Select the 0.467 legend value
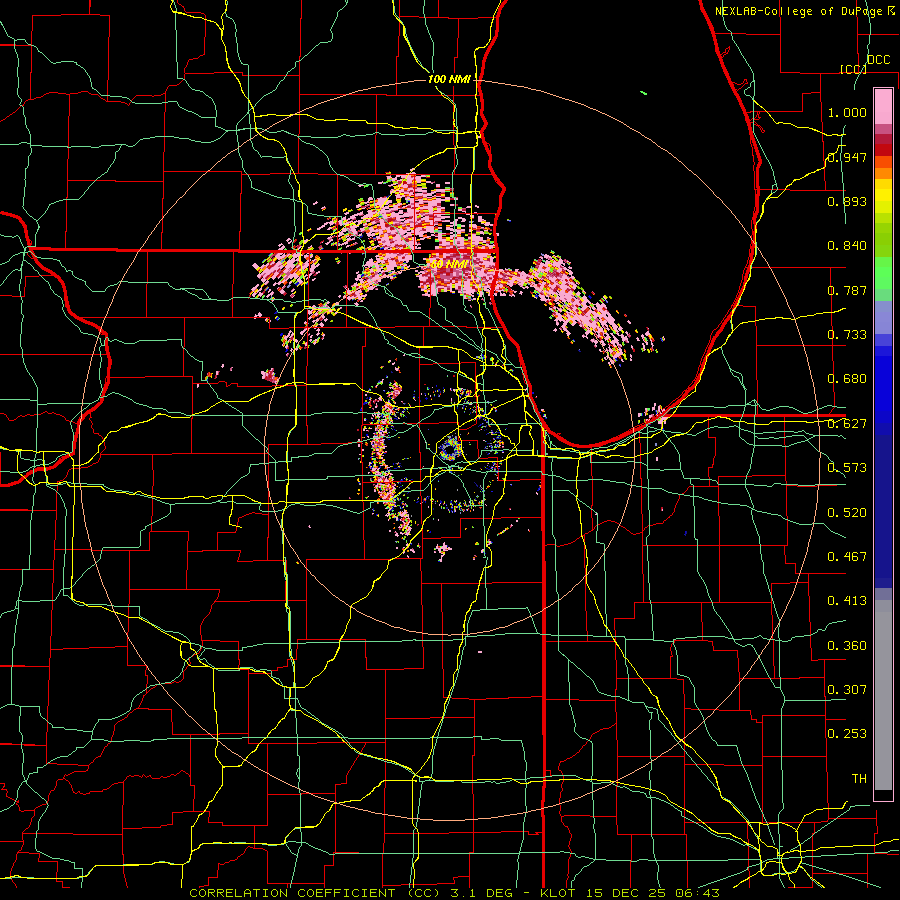The width and height of the screenshot is (900, 900). [x=847, y=557]
